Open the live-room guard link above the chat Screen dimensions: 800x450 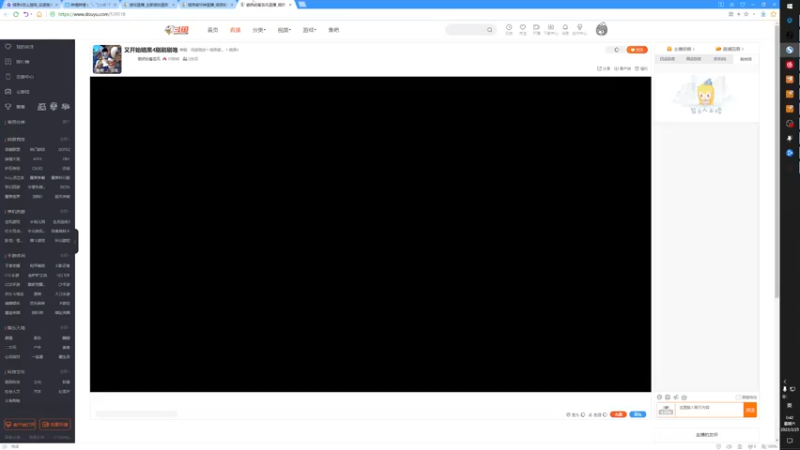(730, 49)
